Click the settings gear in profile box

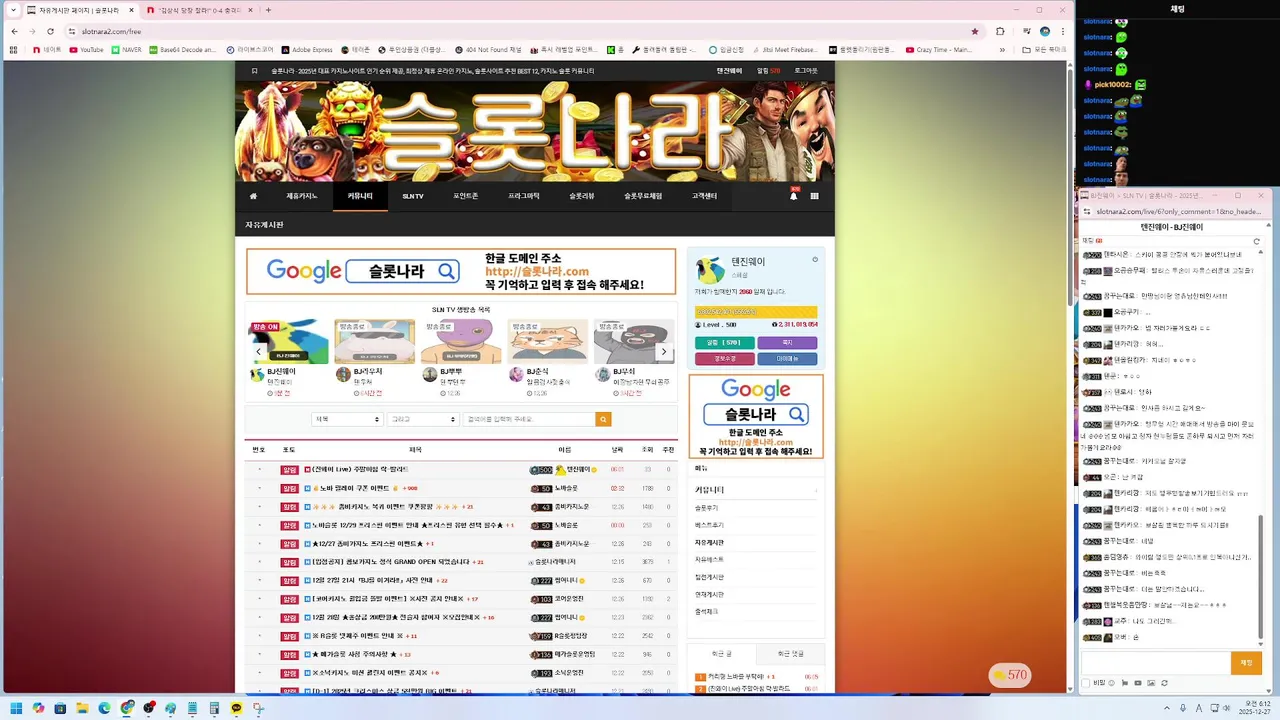pyautogui.click(x=815, y=259)
